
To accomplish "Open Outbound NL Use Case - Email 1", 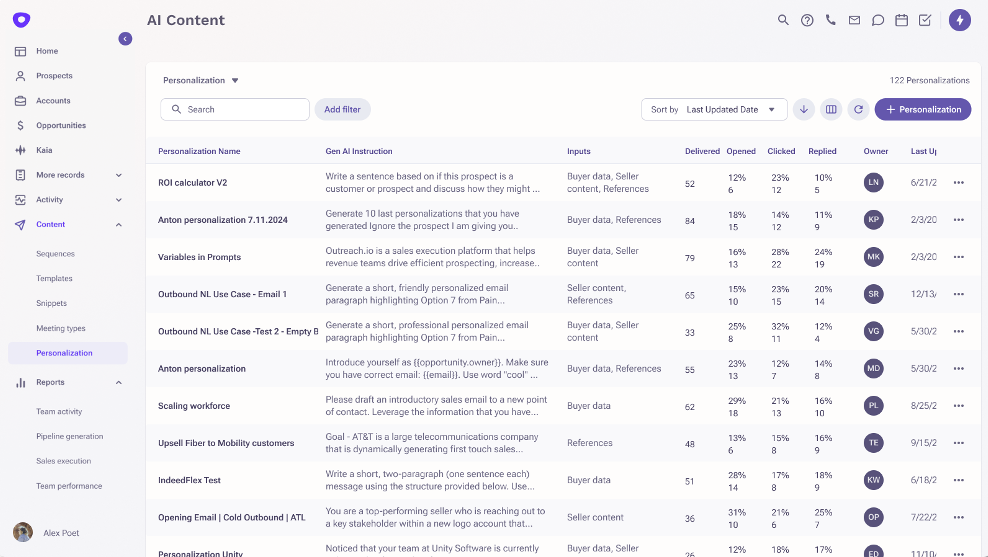I will coord(222,294).
